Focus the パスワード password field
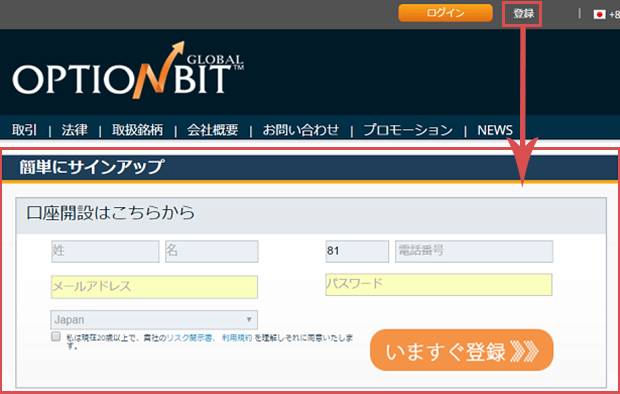The width and height of the screenshot is (620, 394). click(x=439, y=285)
